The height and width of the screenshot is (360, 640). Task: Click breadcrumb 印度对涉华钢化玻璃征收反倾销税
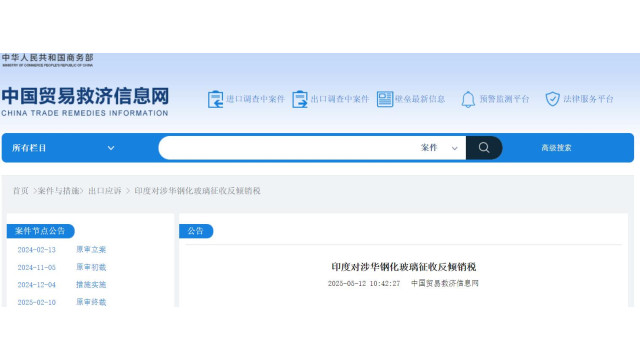(198, 191)
